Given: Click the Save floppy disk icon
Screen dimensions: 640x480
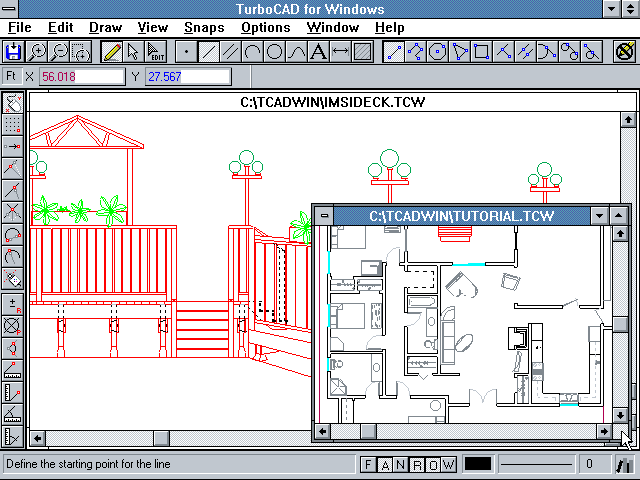Looking at the screenshot, I should pos(13,52).
